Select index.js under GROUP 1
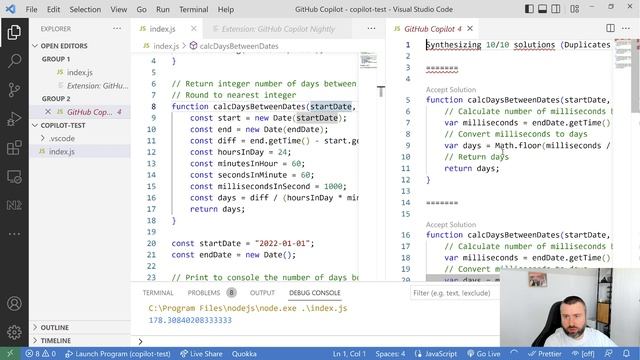This screenshot has height=360, width=640. point(80,72)
